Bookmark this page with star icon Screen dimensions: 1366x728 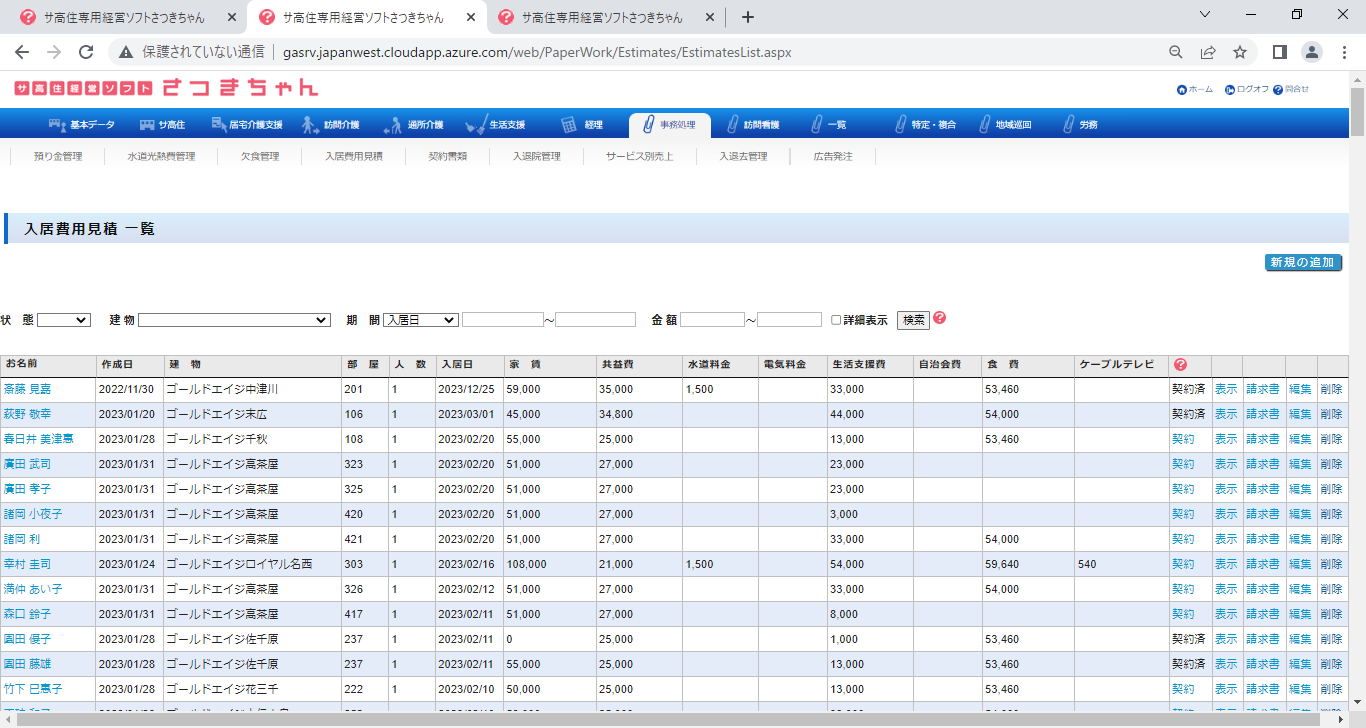point(1240,52)
